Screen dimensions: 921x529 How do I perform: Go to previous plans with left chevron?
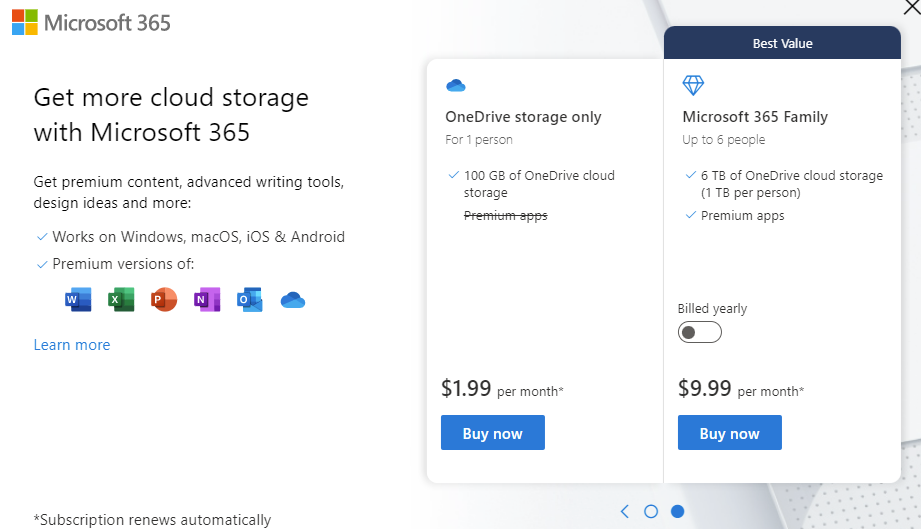point(624,511)
